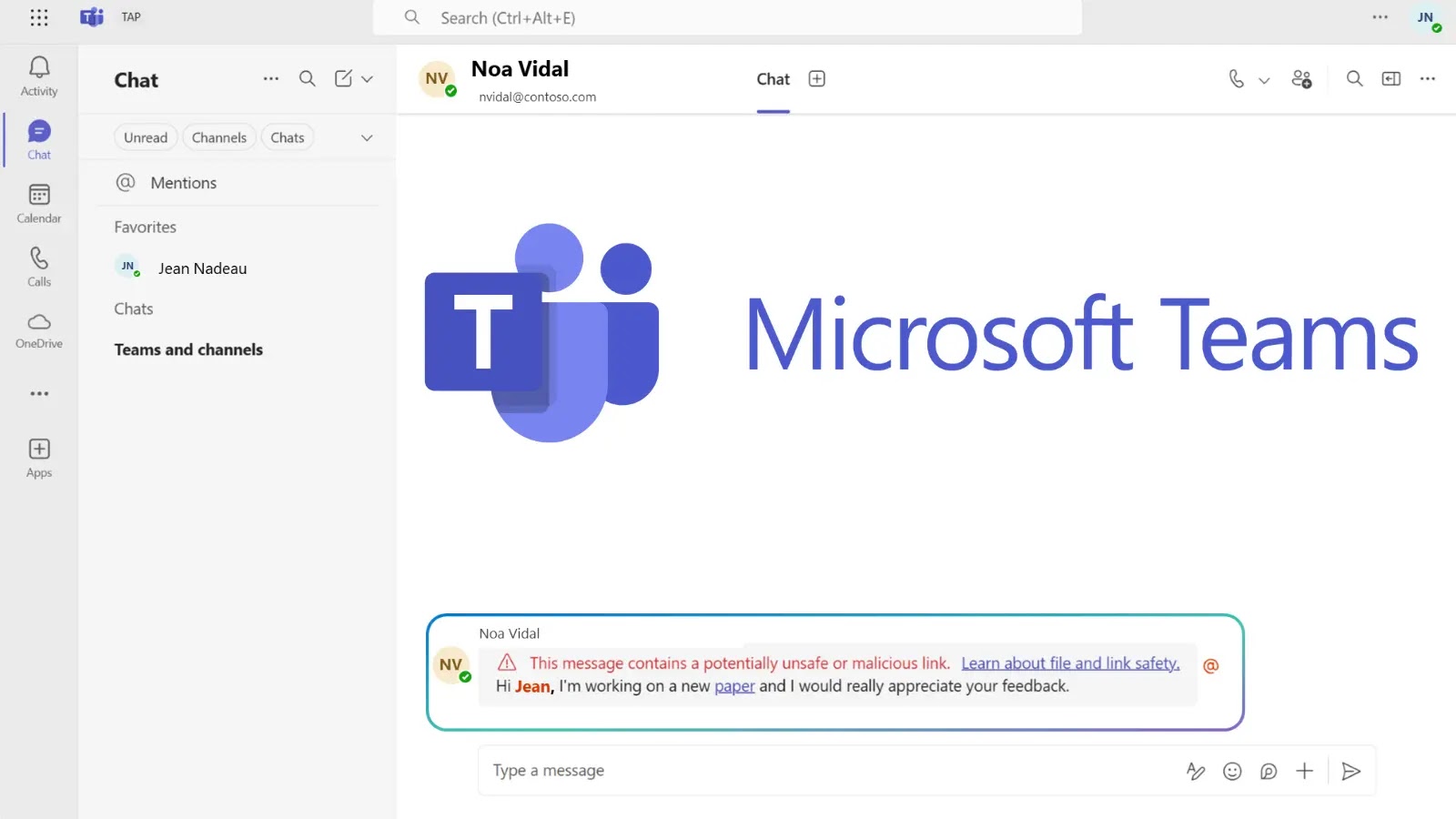
Task: Toggle the Channels filter pill
Action: click(x=219, y=137)
